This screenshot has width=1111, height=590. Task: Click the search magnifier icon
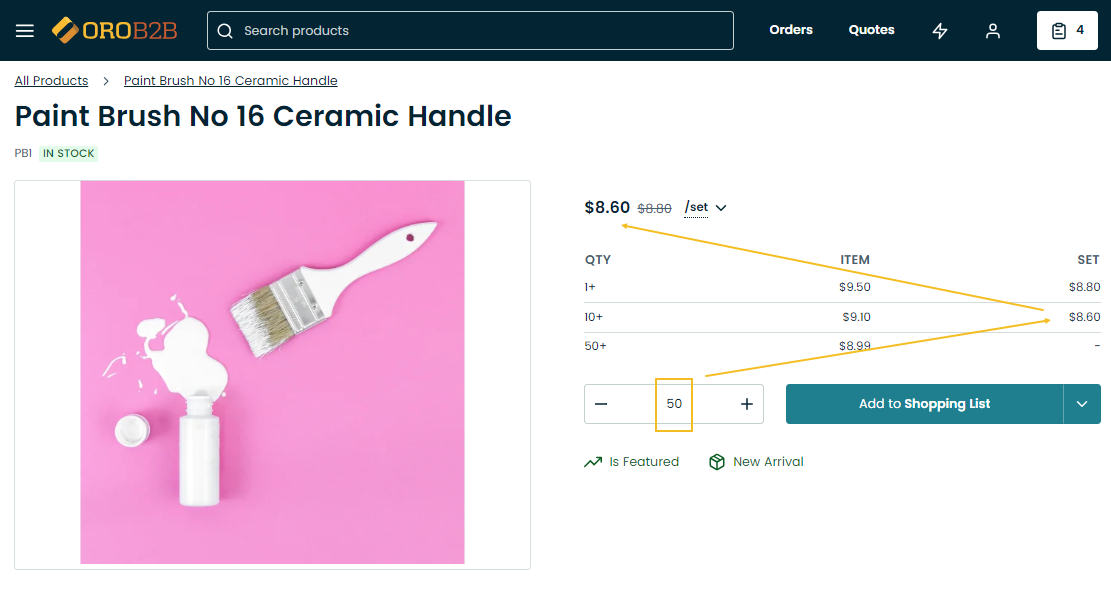(x=225, y=31)
